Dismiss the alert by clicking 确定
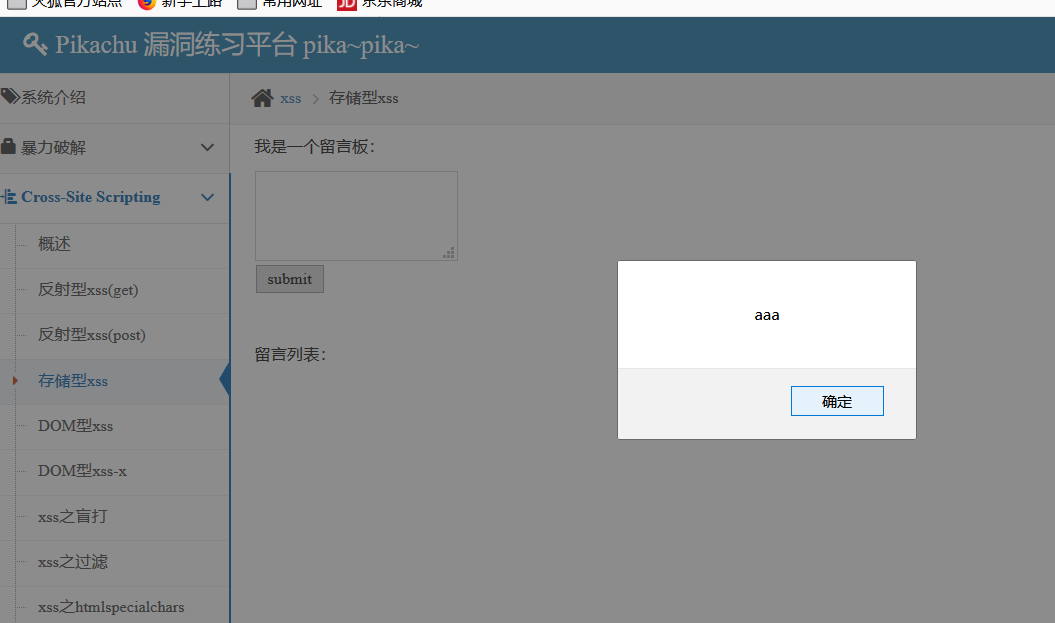Screen dimensions: 1055x623 (x=836, y=400)
